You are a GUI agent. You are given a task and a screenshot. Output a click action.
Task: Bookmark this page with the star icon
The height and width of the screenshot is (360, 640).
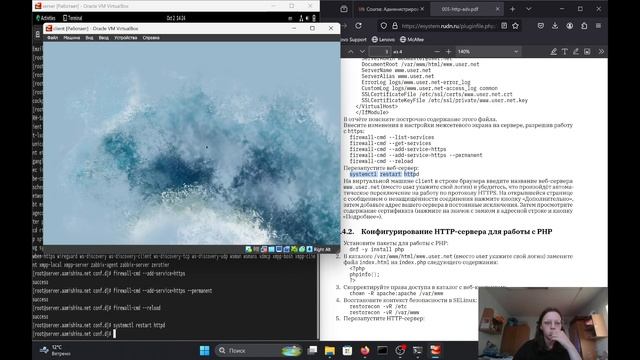[x=516, y=26]
